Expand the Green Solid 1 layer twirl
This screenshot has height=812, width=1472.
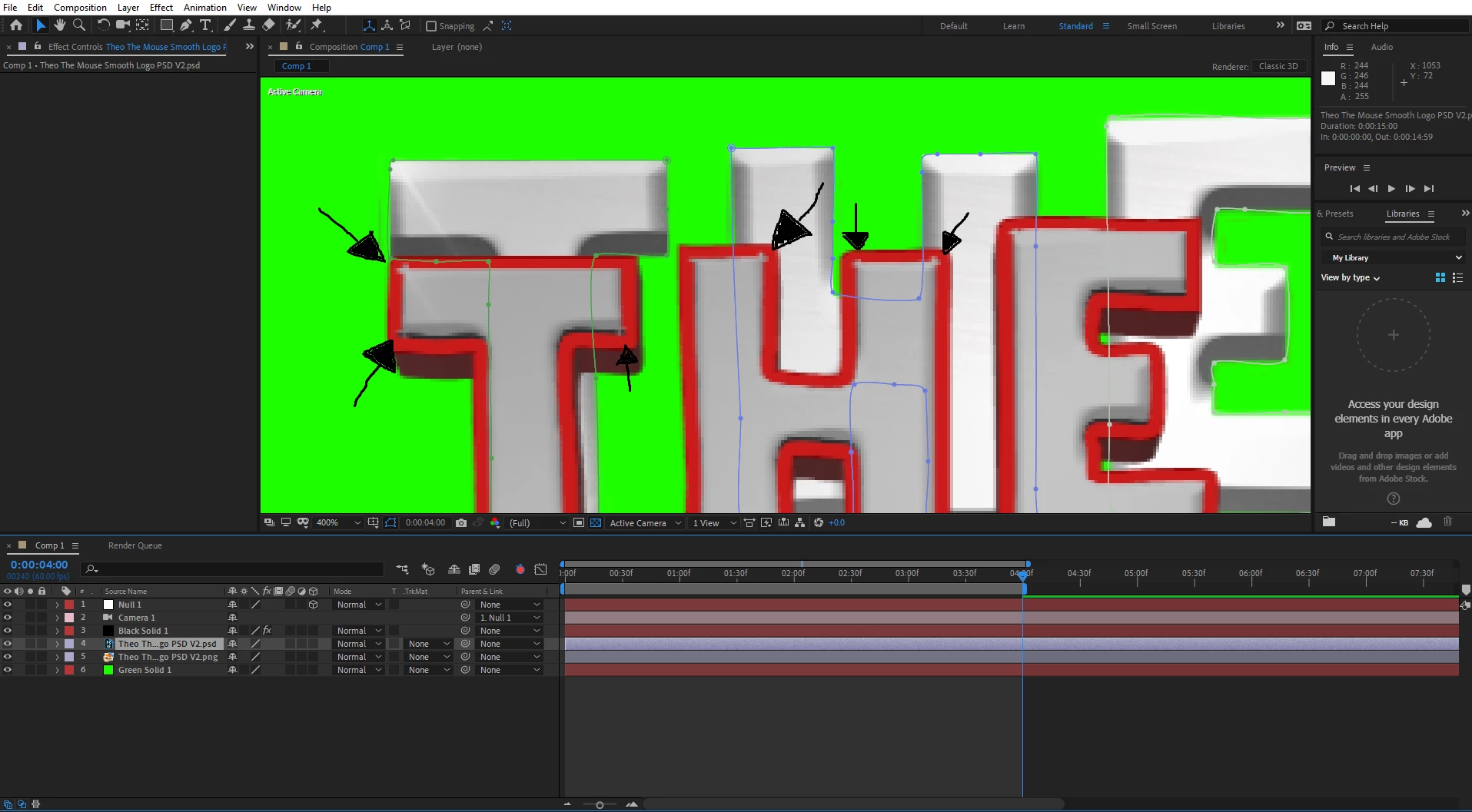click(x=57, y=670)
